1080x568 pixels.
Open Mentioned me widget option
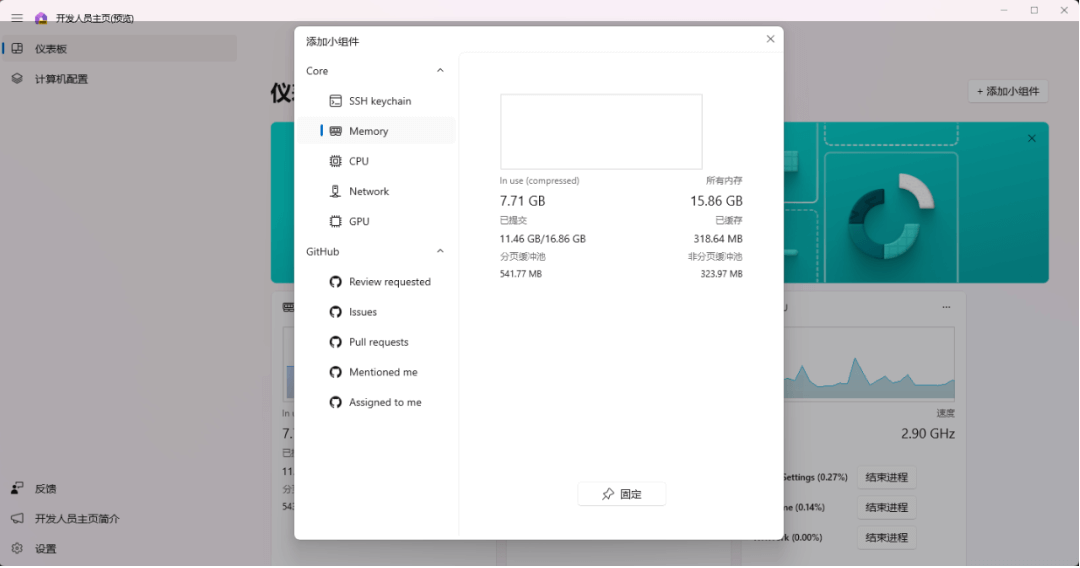pos(382,372)
